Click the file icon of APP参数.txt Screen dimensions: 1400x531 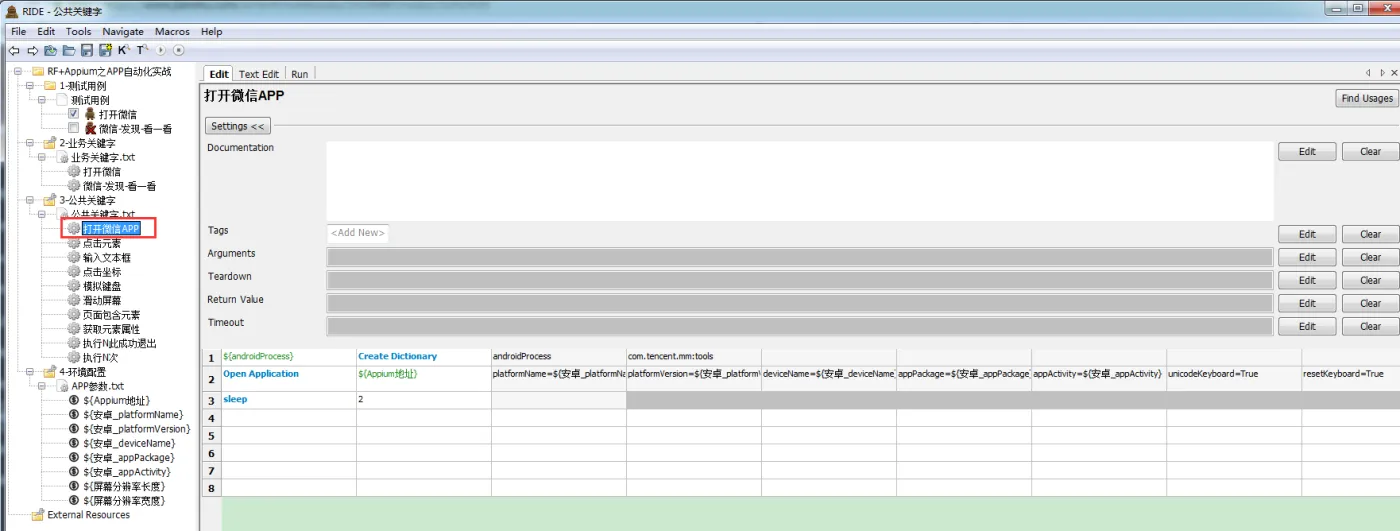click(63, 386)
